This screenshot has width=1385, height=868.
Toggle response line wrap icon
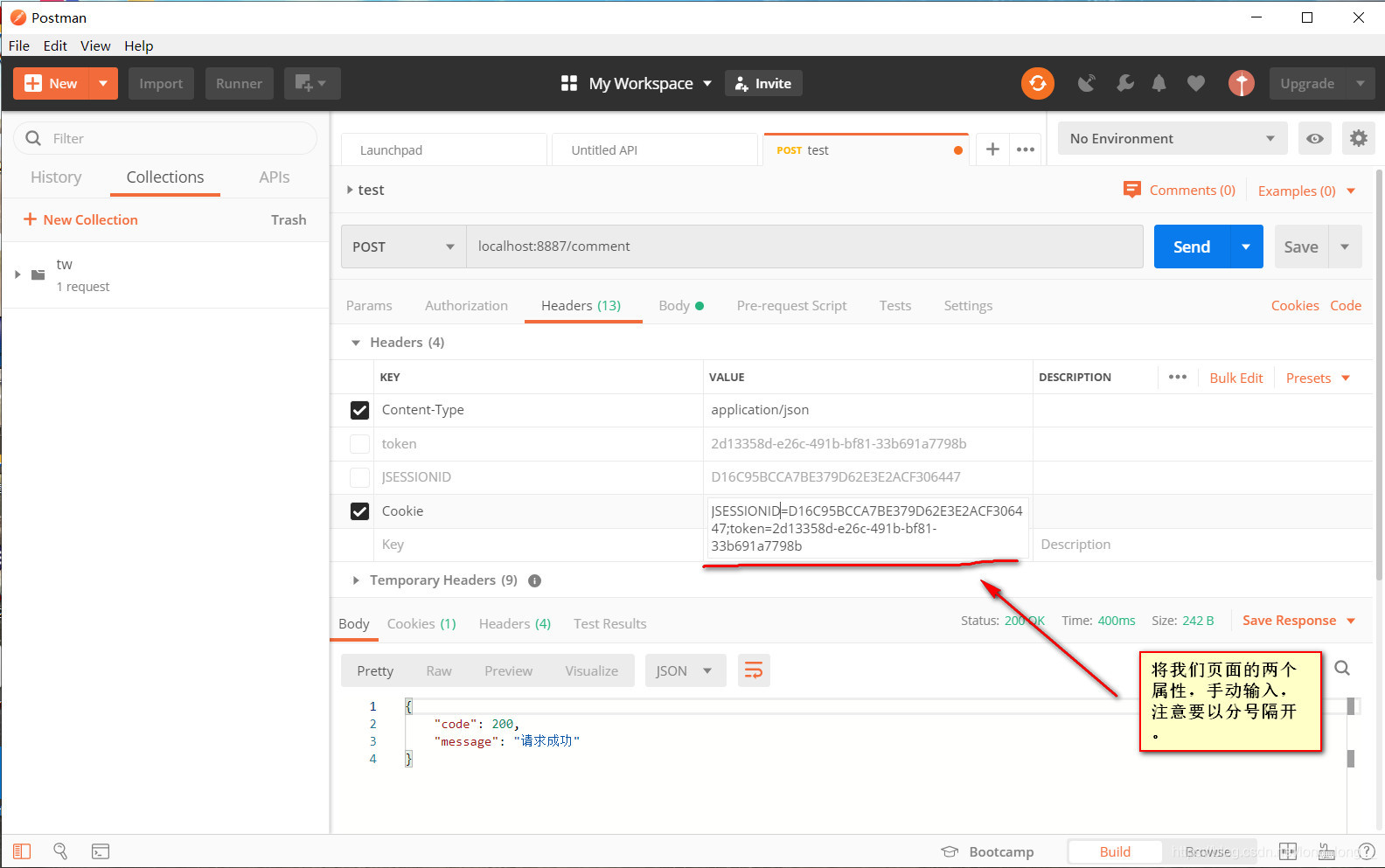[753, 670]
